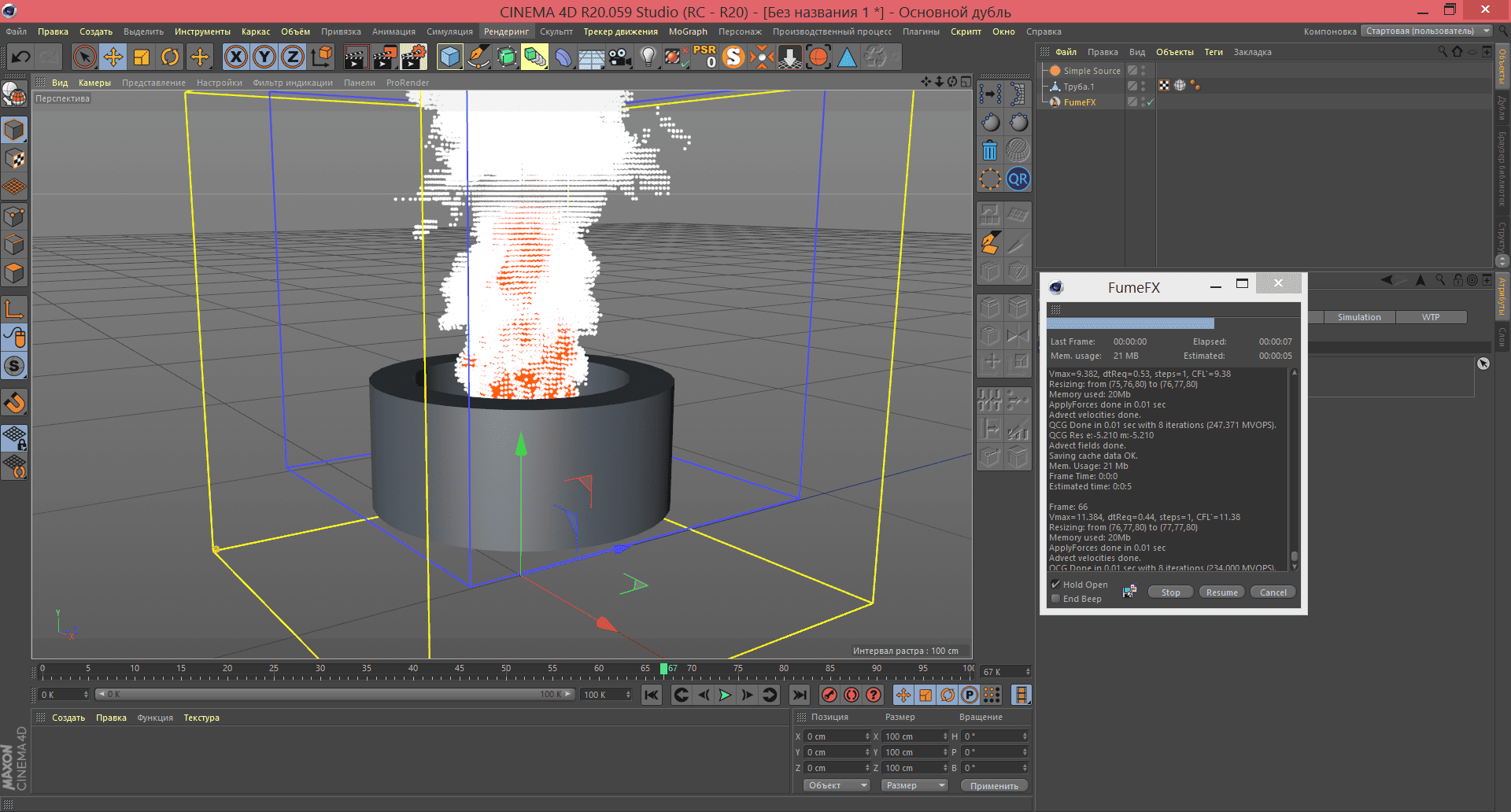
Task: Toggle X axis lock
Action: (235, 57)
